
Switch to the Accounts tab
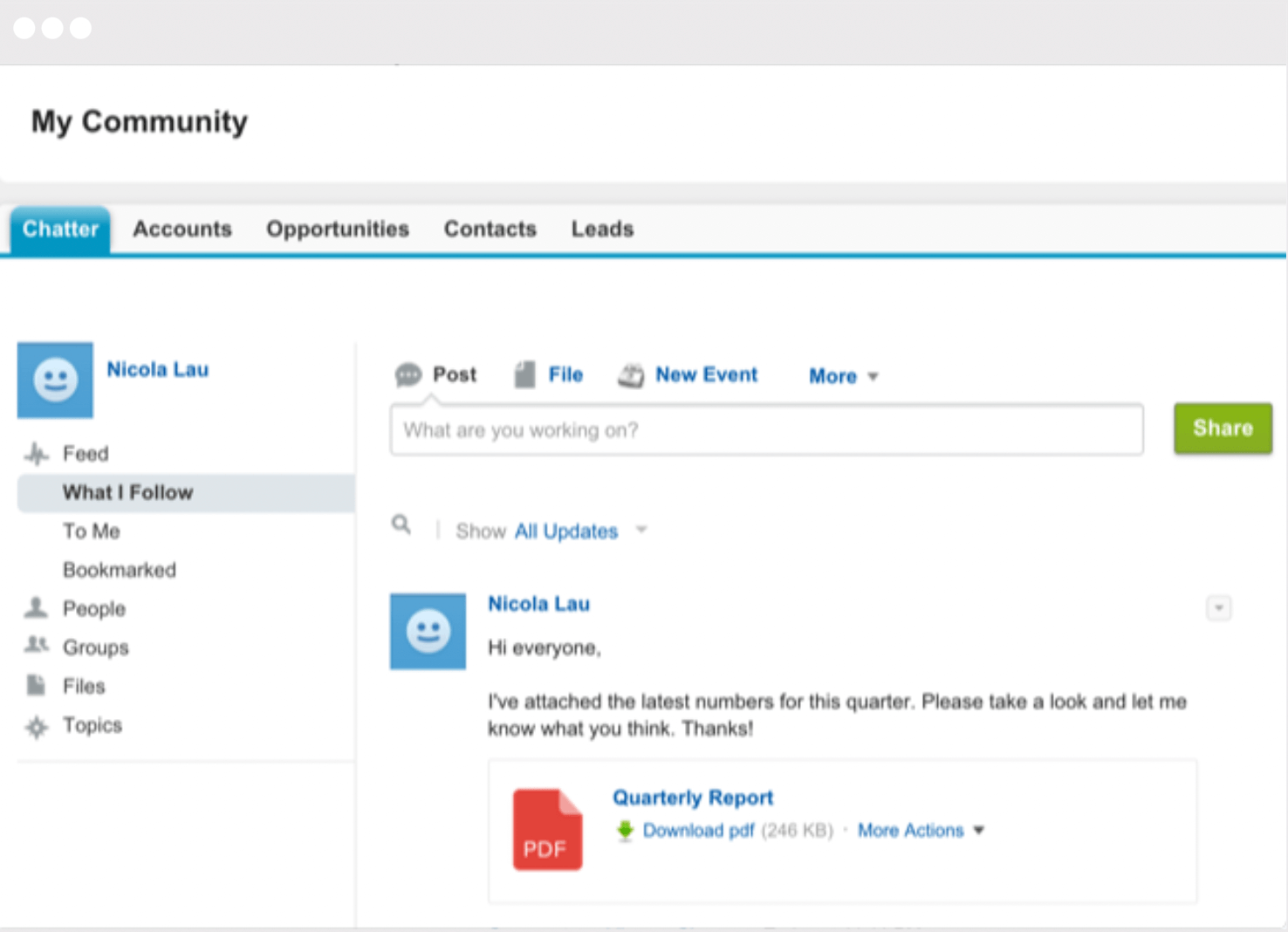point(182,229)
